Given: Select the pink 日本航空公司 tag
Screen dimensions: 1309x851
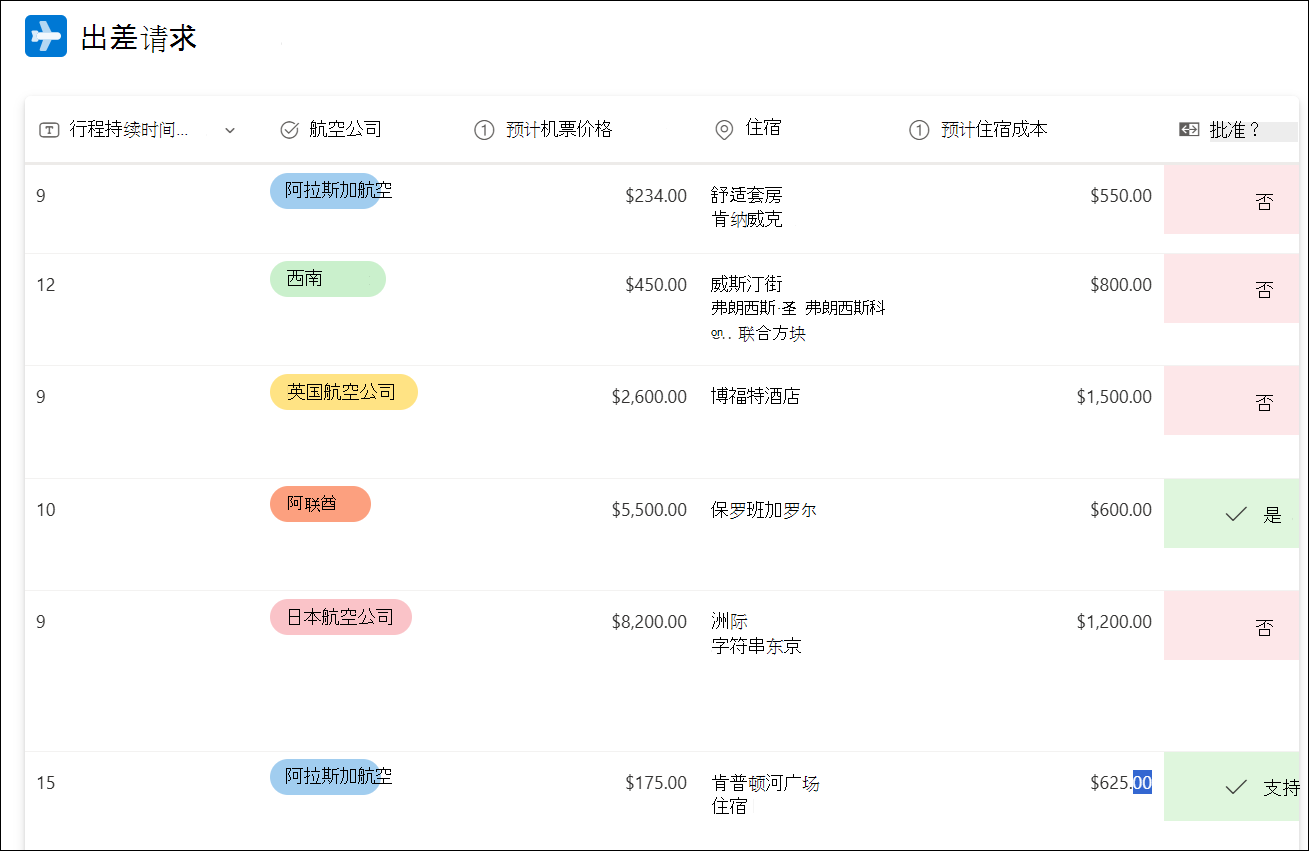Looking at the screenshot, I should tap(341, 617).
